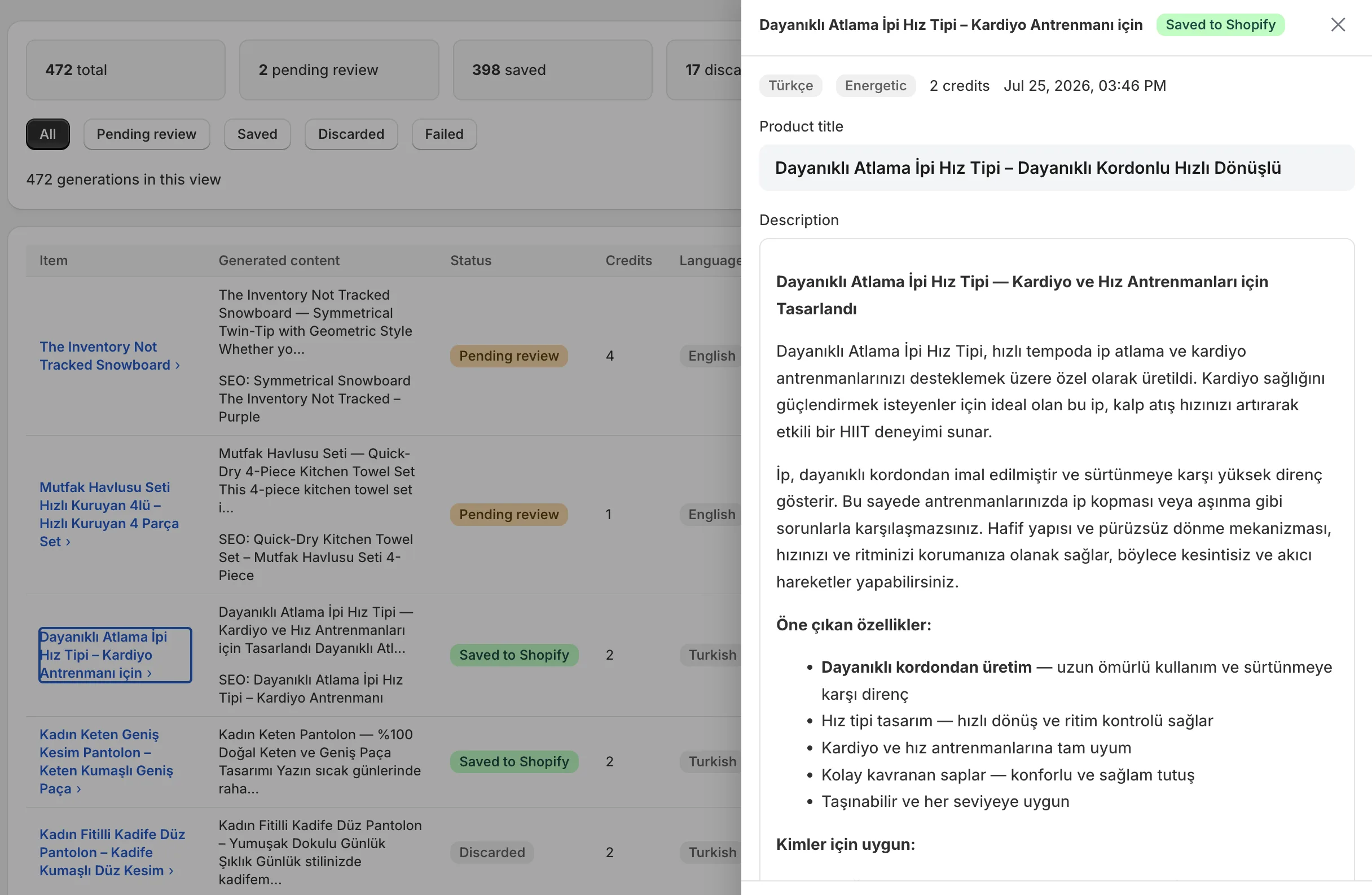Image resolution: width=1372 pixels, height=895 pixels.
Task: Click the Discarded status badge in Kadife row
Action: 492,852
